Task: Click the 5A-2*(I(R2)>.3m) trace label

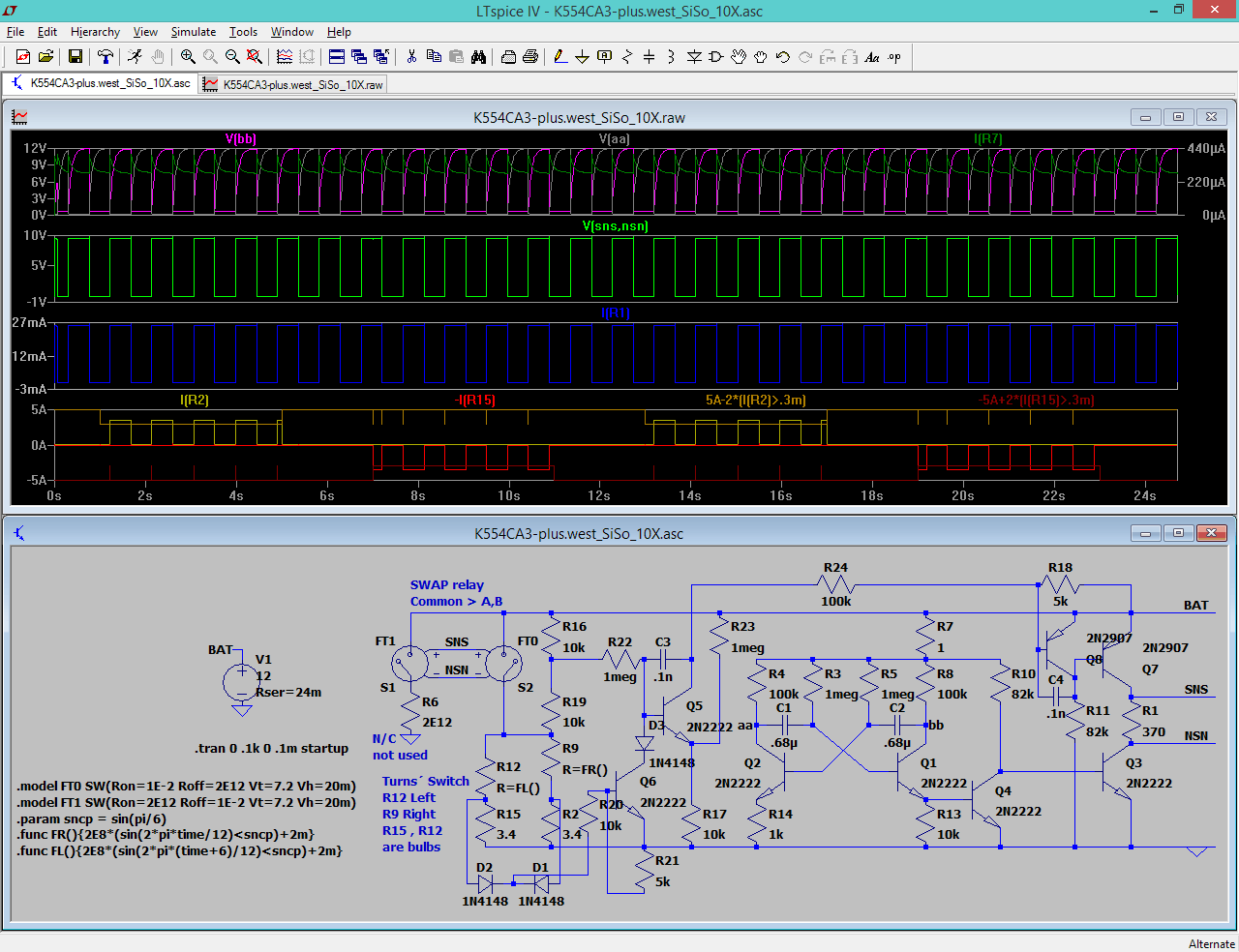Action: click(x=755, y=400)
